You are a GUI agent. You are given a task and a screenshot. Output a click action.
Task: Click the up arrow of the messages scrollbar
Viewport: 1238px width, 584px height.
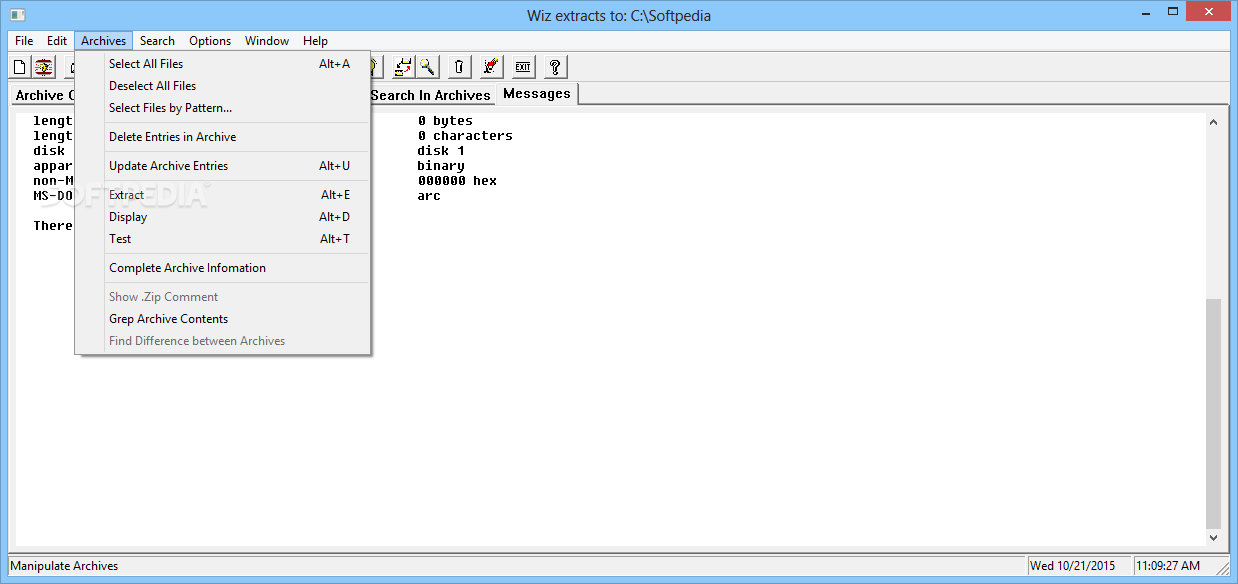pos(1214,122)
